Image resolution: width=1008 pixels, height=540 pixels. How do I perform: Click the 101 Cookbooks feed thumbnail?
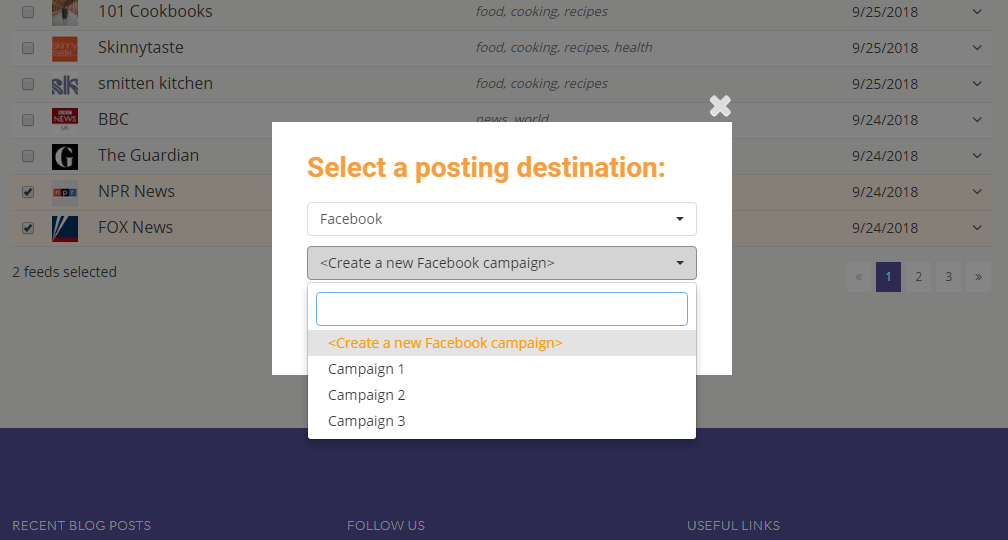point(65,12)
